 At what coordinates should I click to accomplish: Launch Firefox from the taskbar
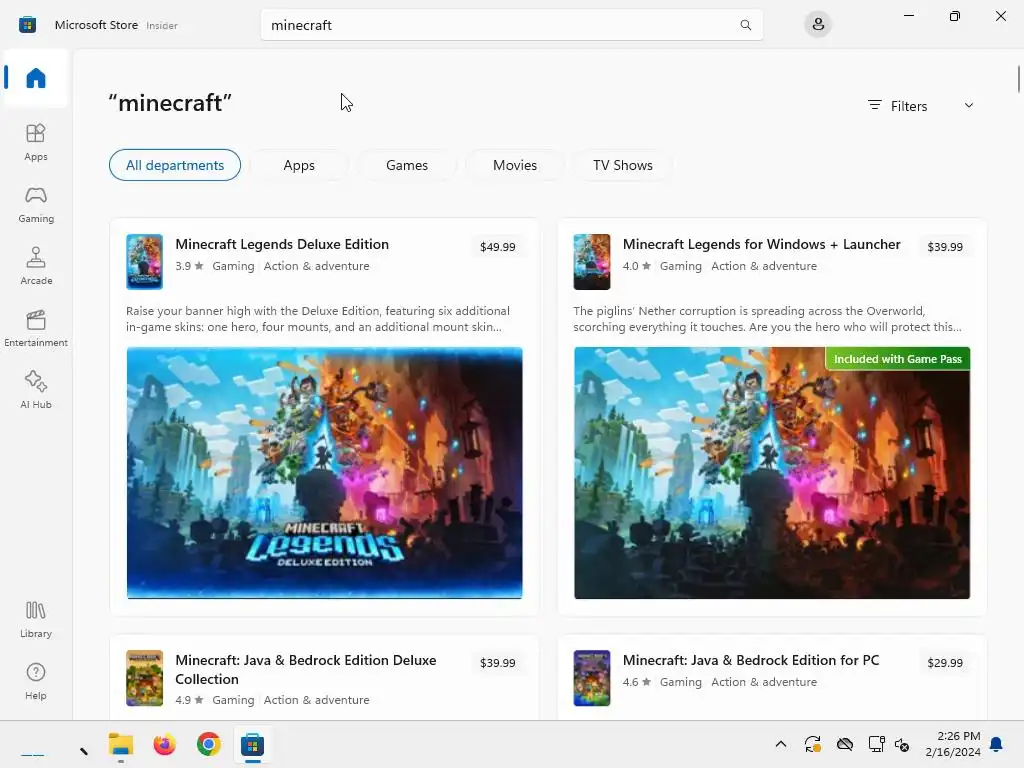[165, 744]
